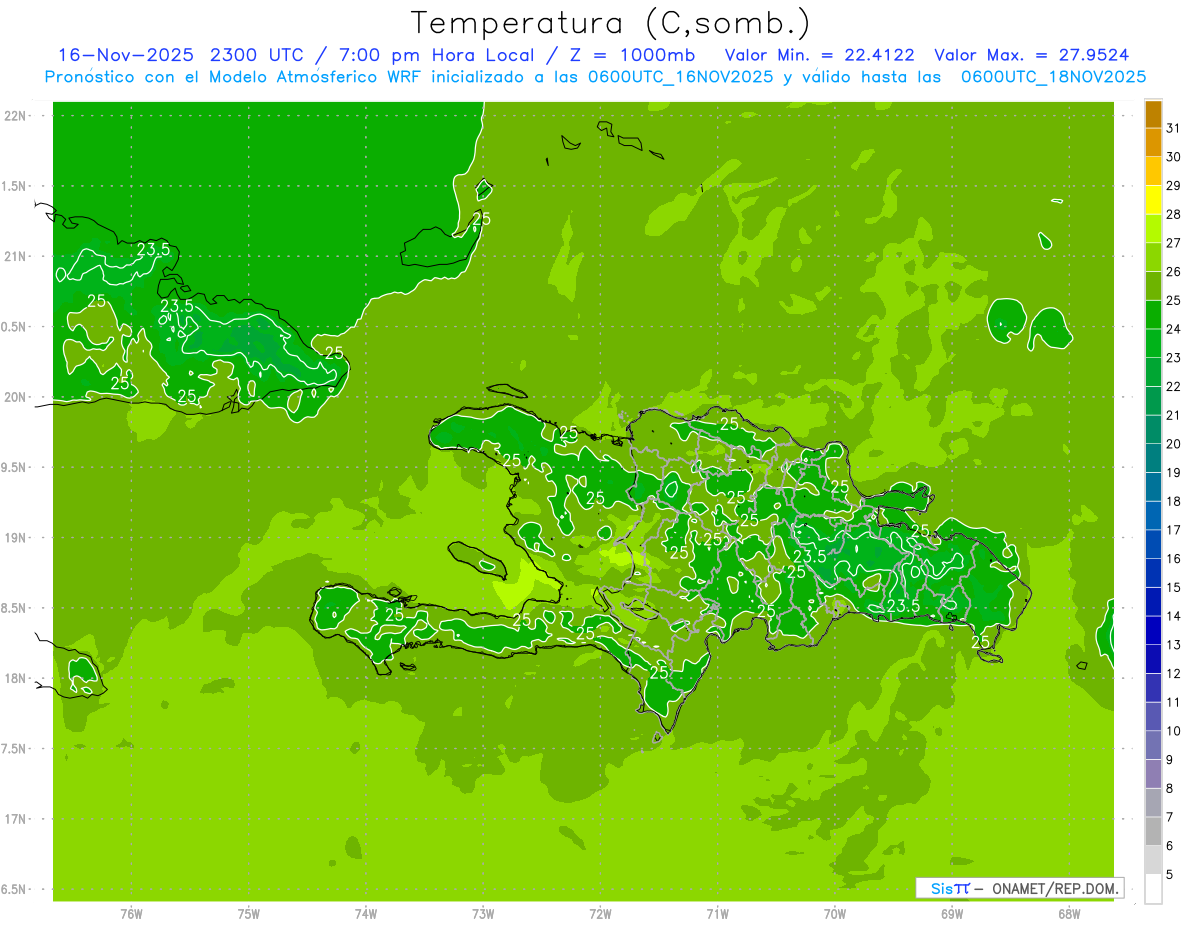1200x927 pixels.
Task: Click the "22N" latitude label
Action: [x=14, y=116]
